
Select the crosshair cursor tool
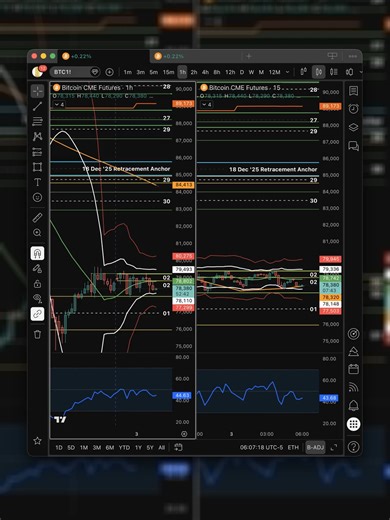37,91
